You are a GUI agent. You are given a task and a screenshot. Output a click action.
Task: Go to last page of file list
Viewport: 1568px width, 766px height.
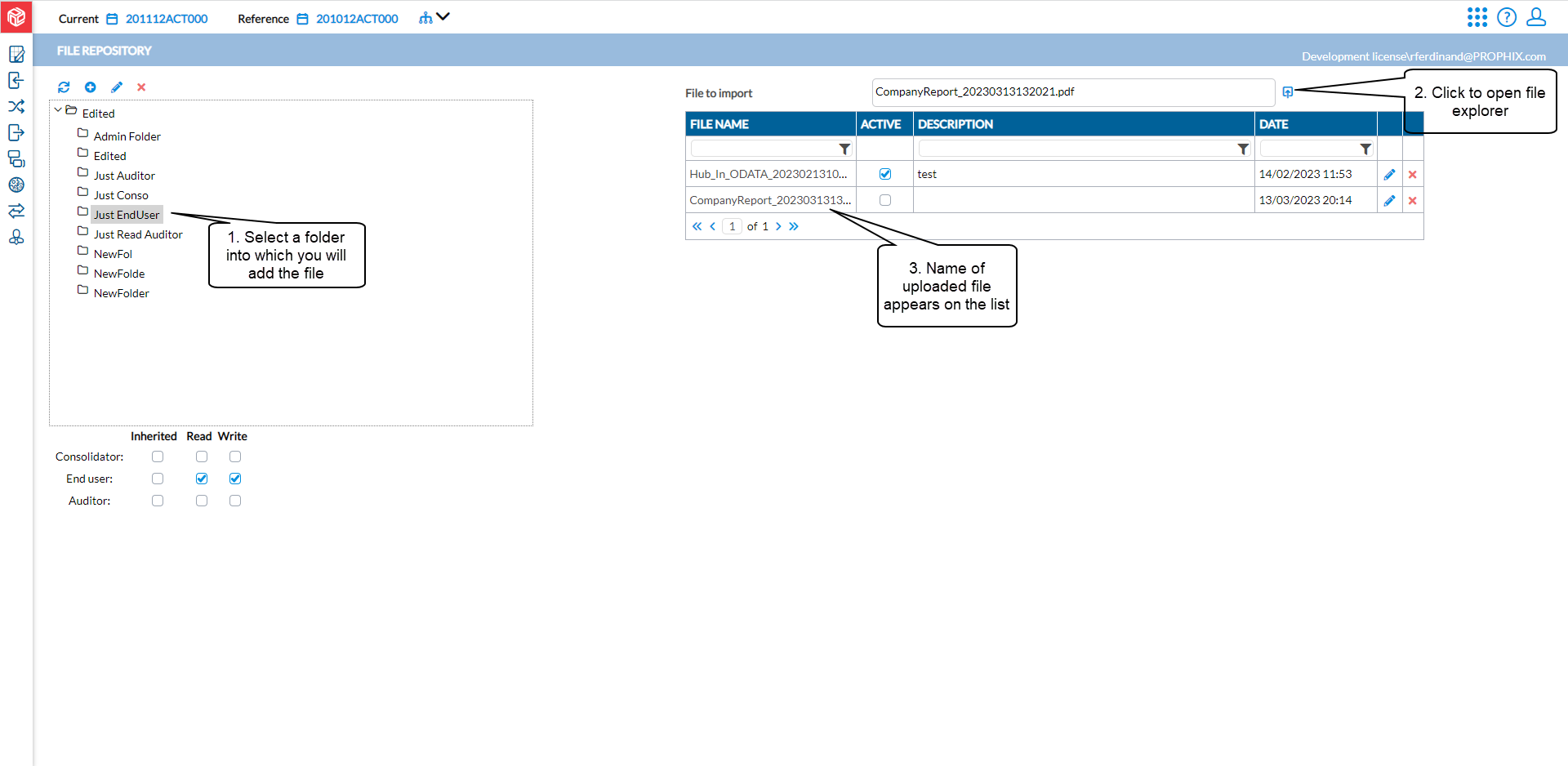(x=794, y=226)
